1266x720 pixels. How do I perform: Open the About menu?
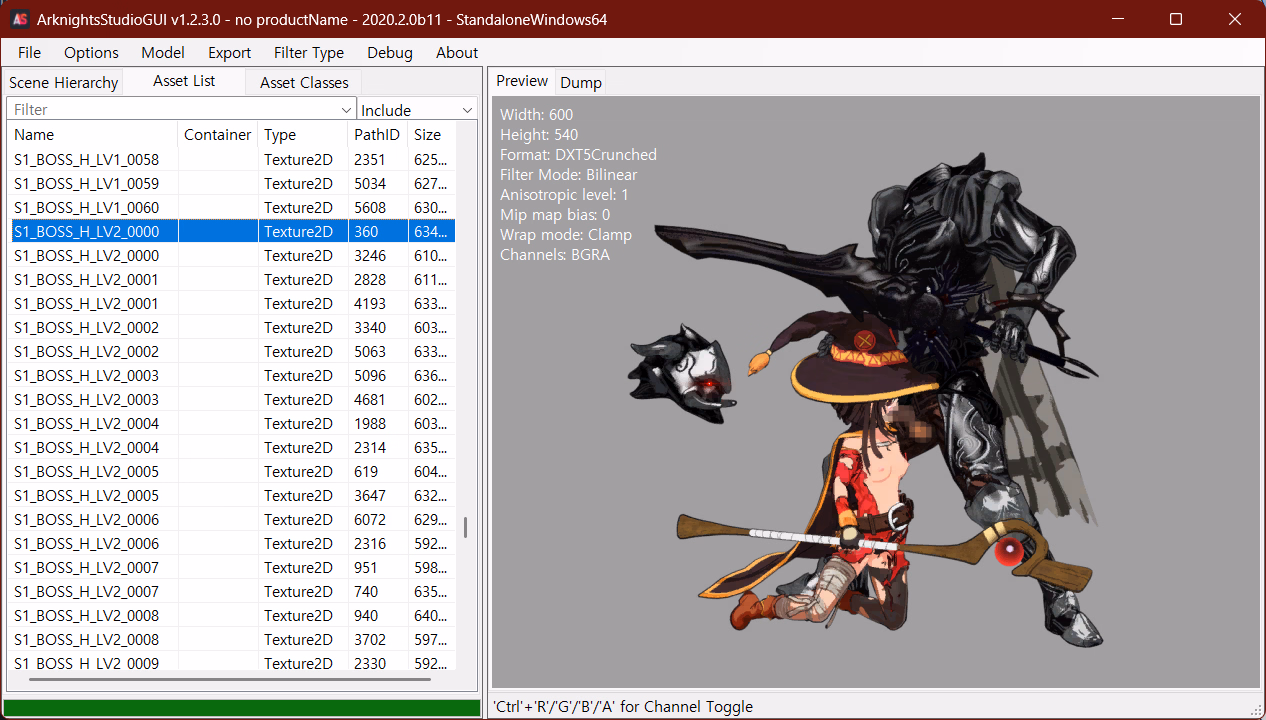[457, 53]
